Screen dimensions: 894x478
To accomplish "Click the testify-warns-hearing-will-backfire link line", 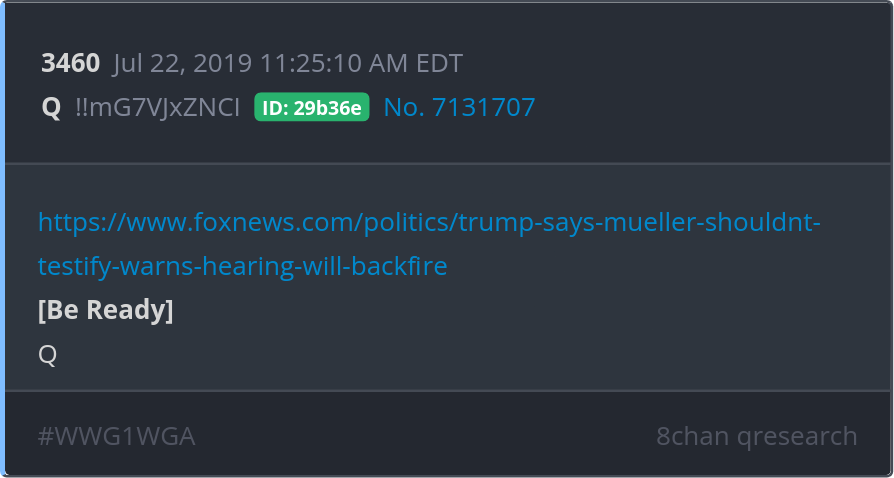I will [242, 266].
